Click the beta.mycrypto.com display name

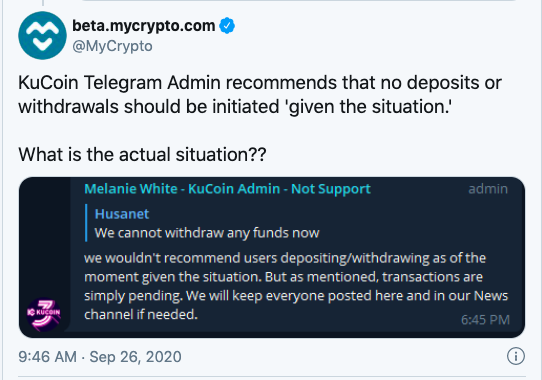click(143, 26)
